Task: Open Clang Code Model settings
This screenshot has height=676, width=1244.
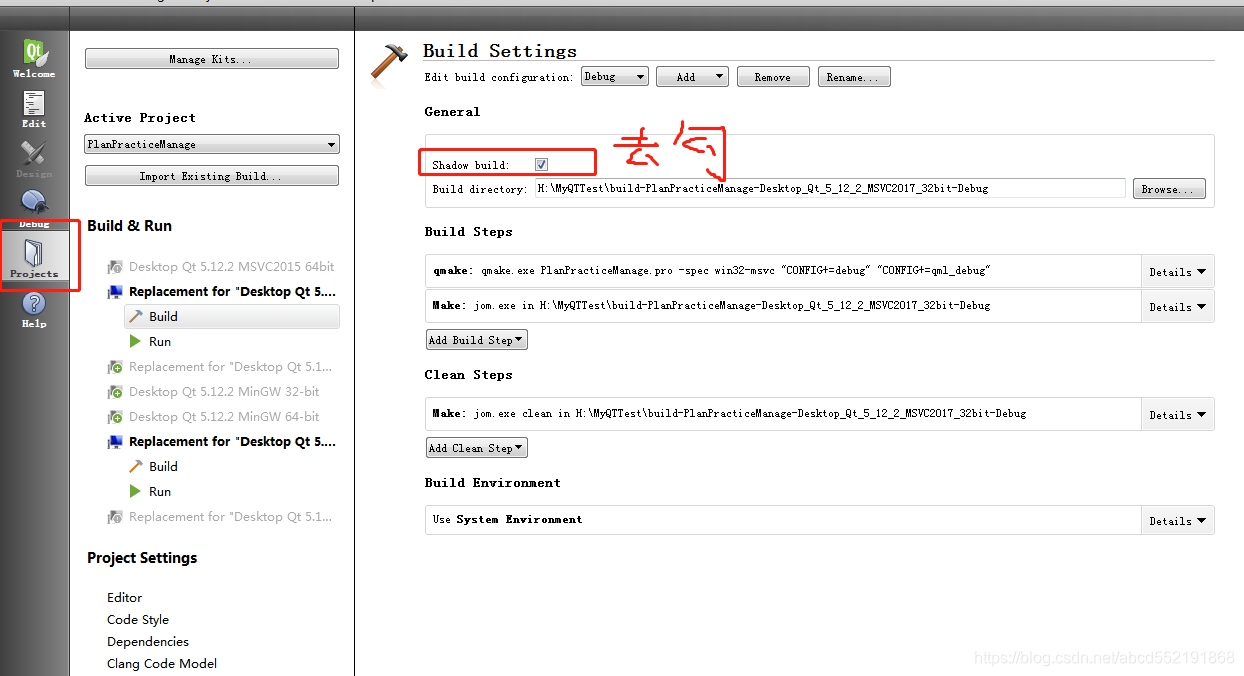Action: coord(162,663)
